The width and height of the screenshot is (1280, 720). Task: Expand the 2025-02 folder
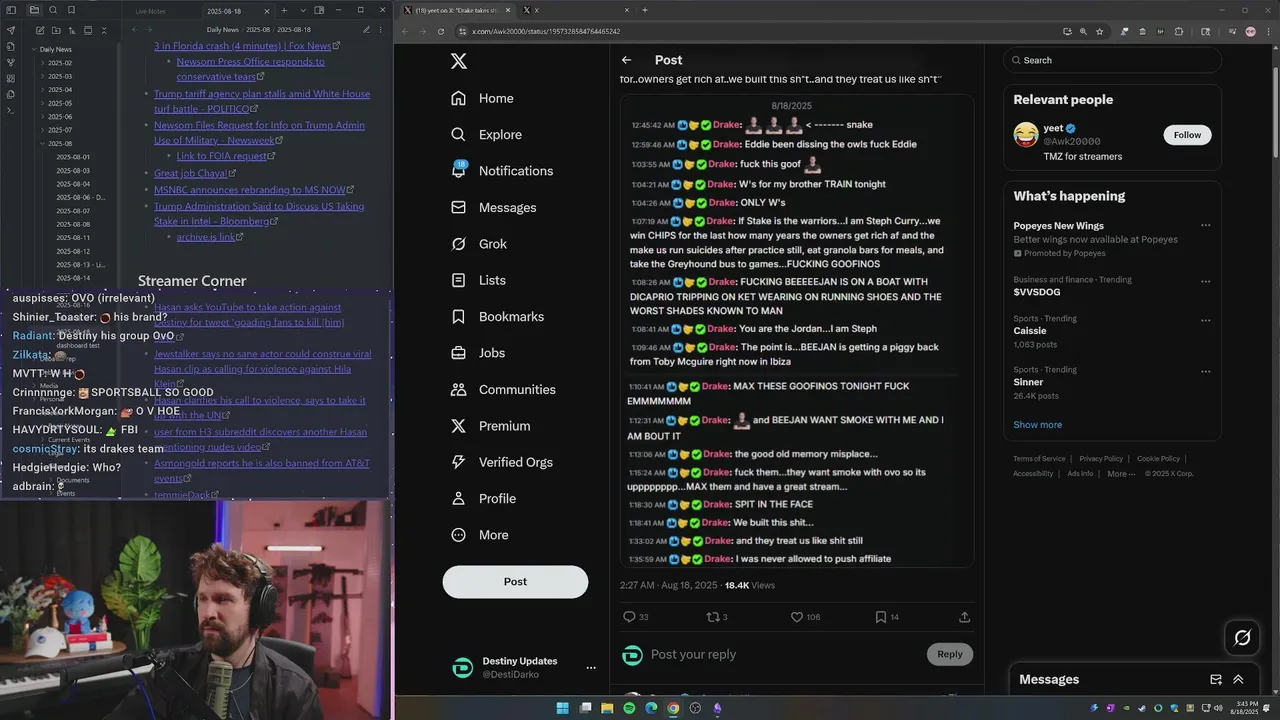point(60,63)
